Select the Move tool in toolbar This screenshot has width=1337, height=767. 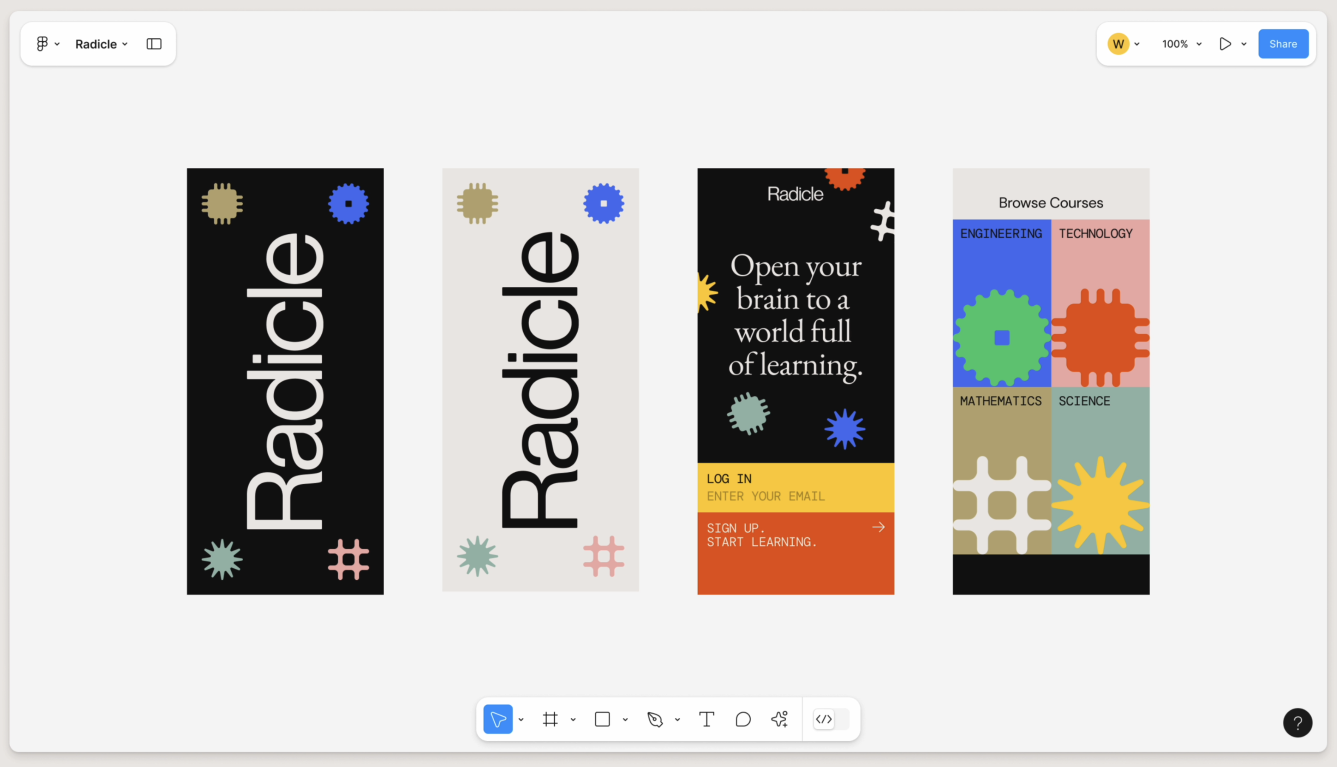[498, 719]
